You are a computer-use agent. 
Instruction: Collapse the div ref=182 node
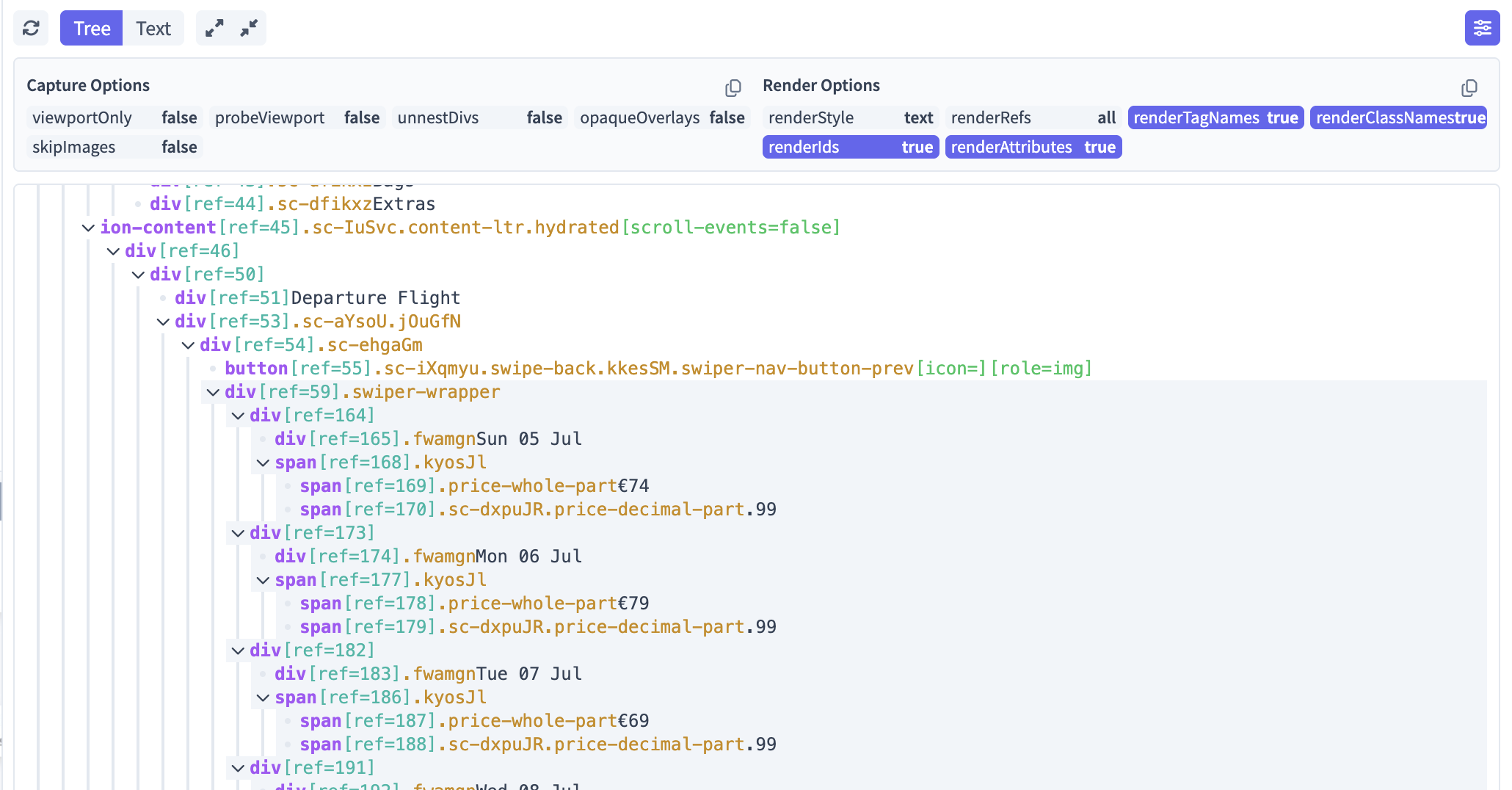coord(238,651)
